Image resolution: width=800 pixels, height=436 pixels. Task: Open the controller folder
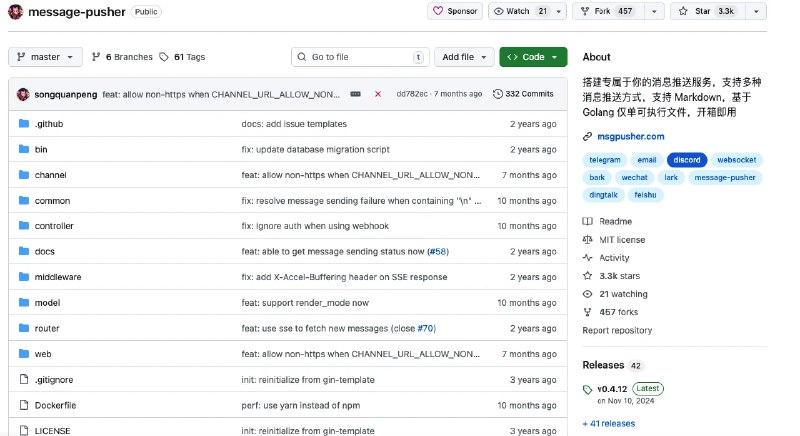(54, 226)
